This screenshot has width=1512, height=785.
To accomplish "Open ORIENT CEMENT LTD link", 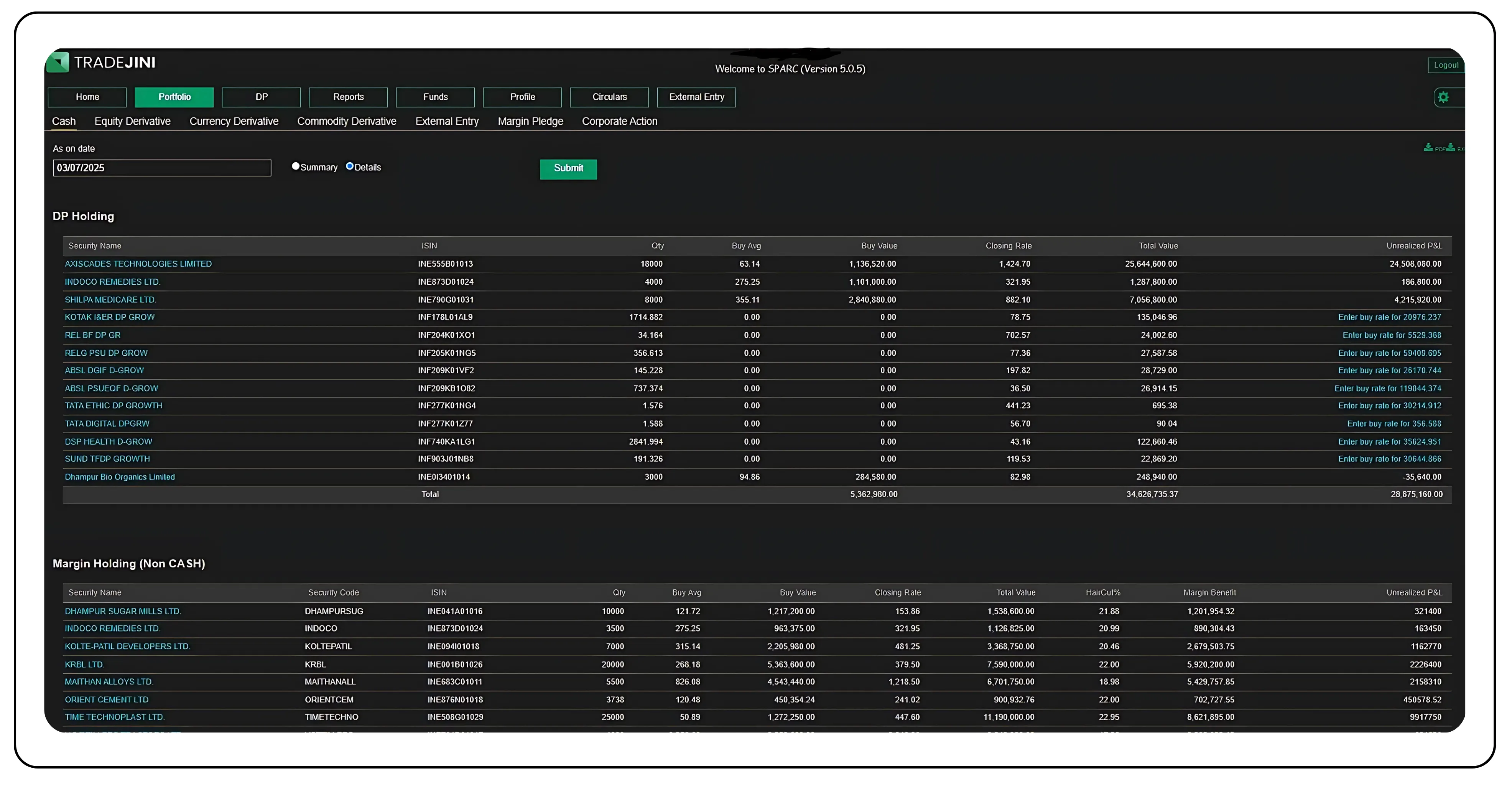I will 106,700.
